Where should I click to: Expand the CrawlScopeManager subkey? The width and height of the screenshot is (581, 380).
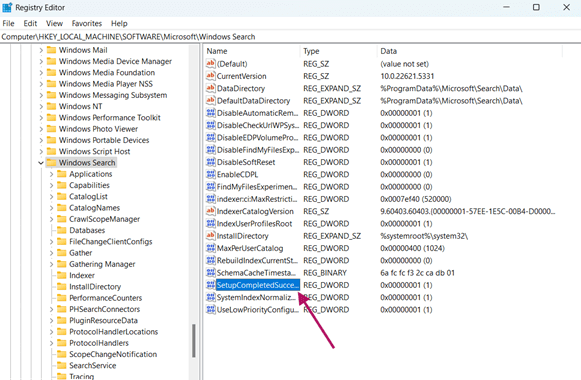coord(52,219)
